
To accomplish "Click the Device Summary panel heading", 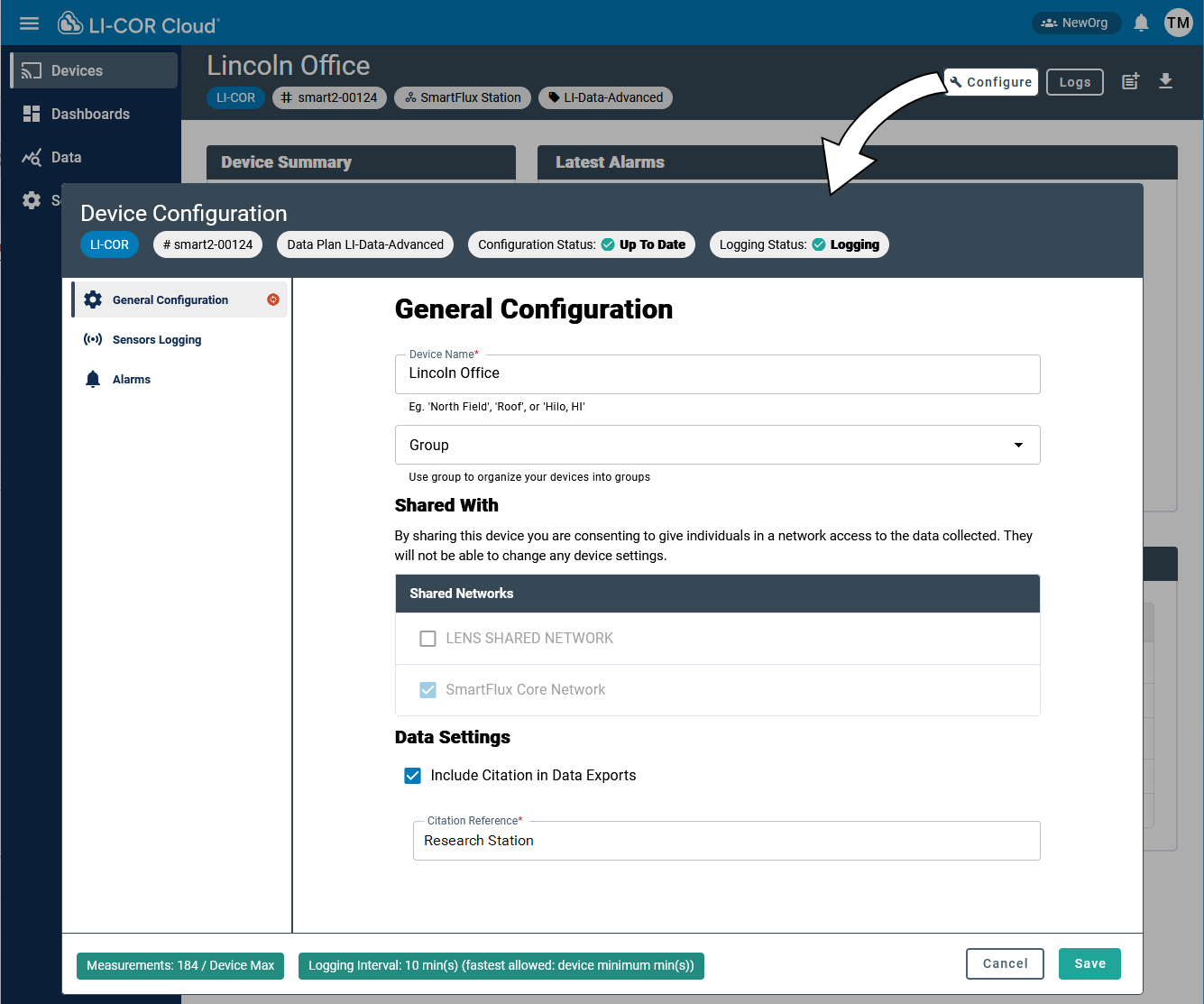I will tap(286, 162).
